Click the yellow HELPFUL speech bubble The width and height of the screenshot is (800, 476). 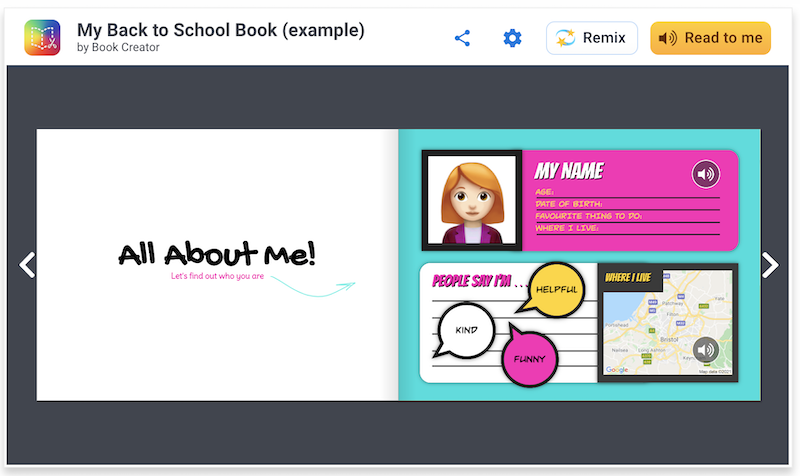pyautogui.click(x=555, y=289)
